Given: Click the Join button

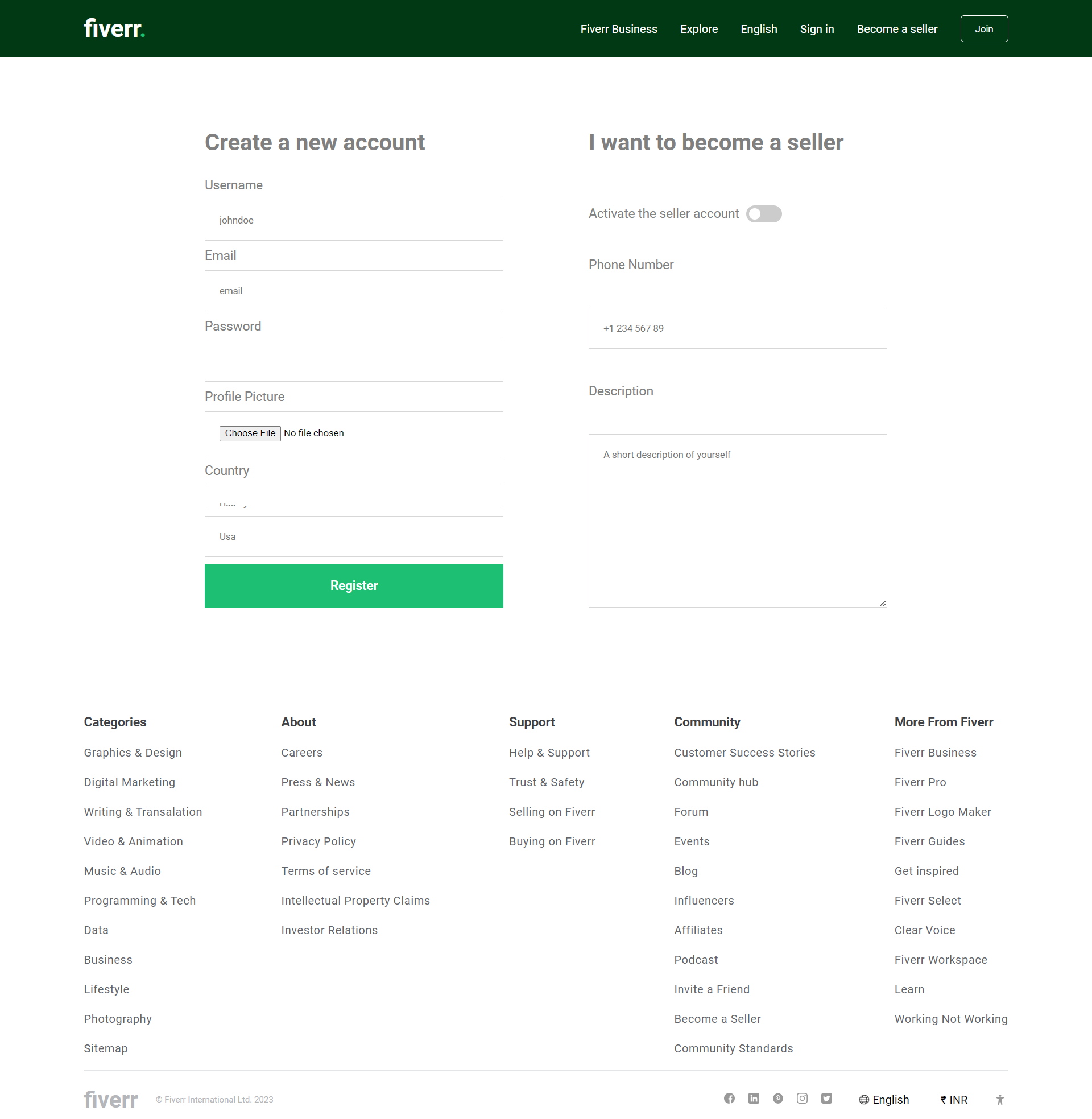Looking at the screenshot, I should pyautogui.click(x=984, y=28).
